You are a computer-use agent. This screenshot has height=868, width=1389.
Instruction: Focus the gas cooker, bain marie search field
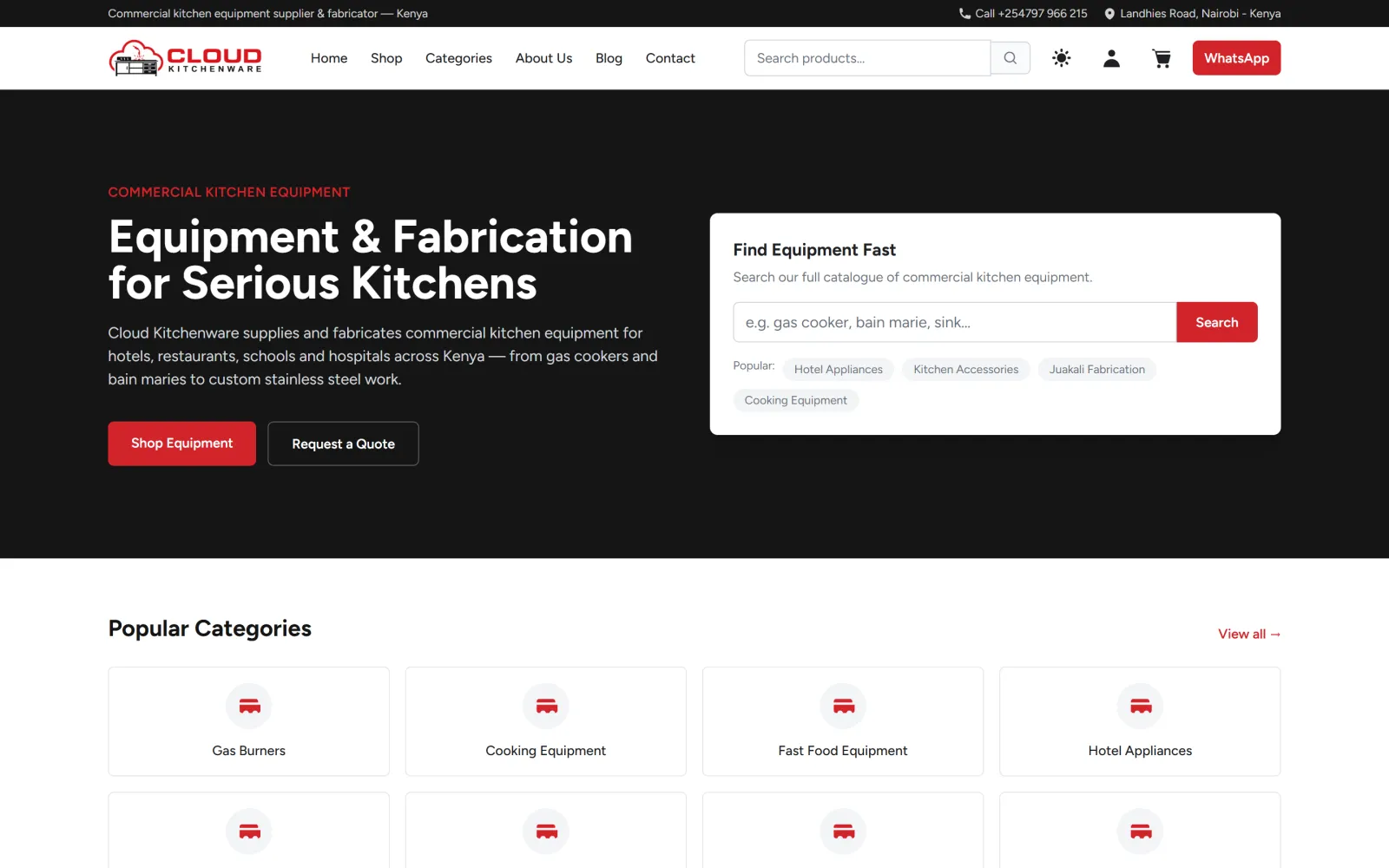pos(955,322)
